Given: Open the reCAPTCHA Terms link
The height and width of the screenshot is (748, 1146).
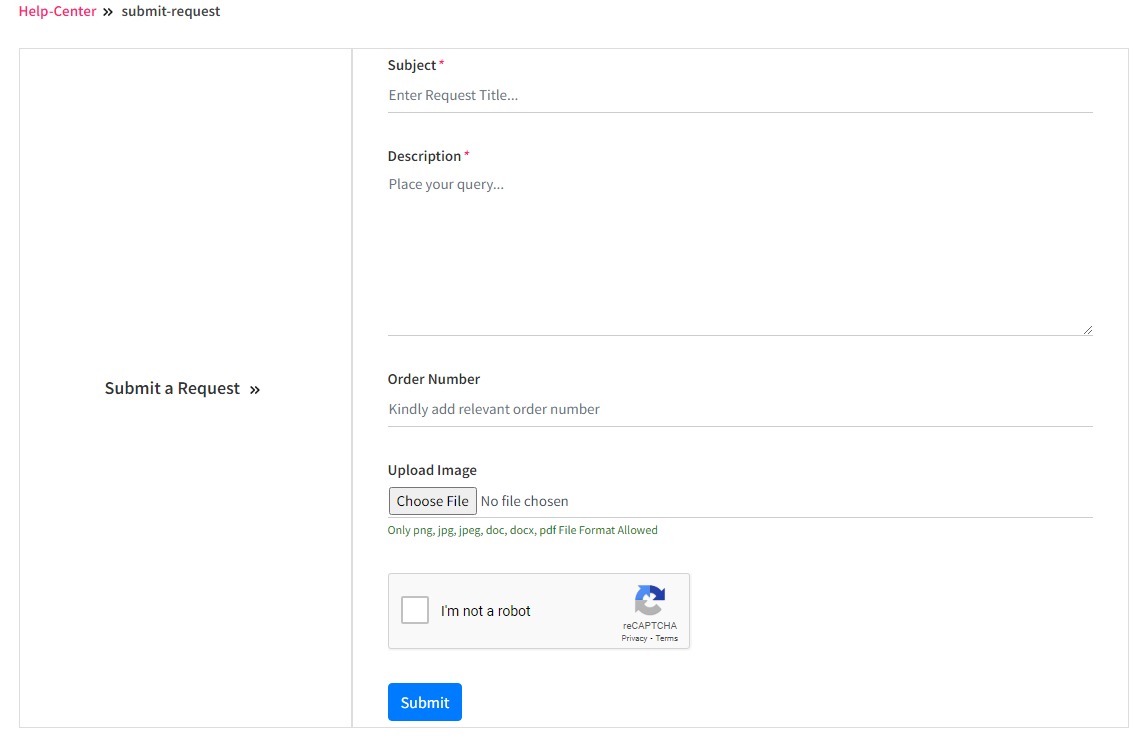Looking at the screenshot, I should (x=667, y=638).
